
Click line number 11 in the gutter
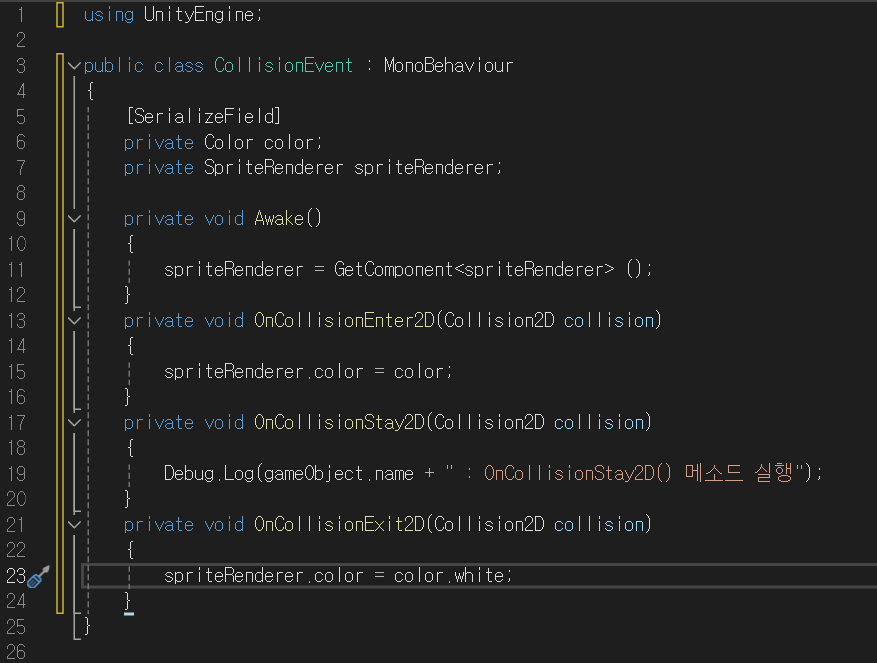(16, 270)
